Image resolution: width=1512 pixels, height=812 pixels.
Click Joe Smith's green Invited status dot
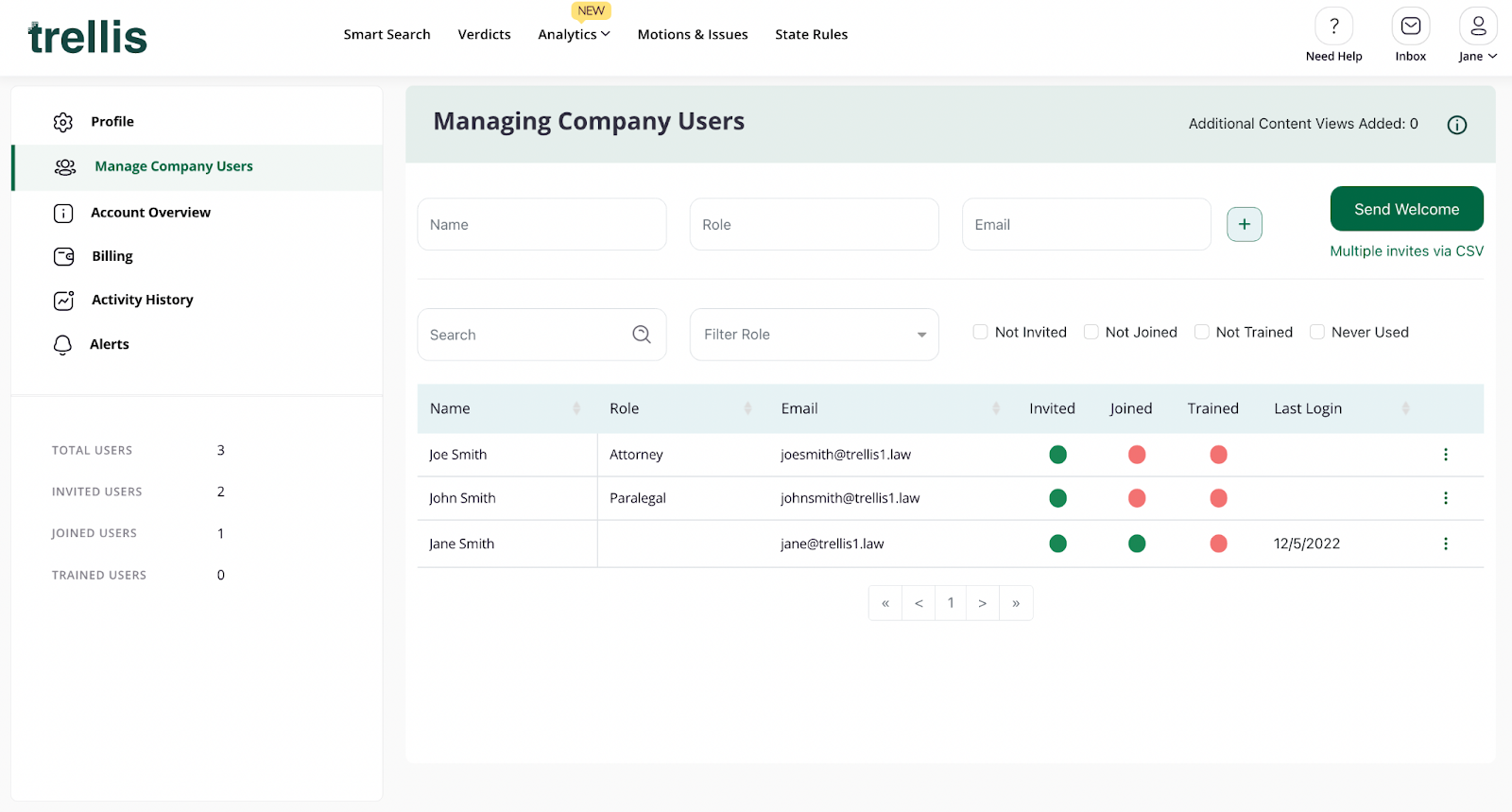point(1057,455)
